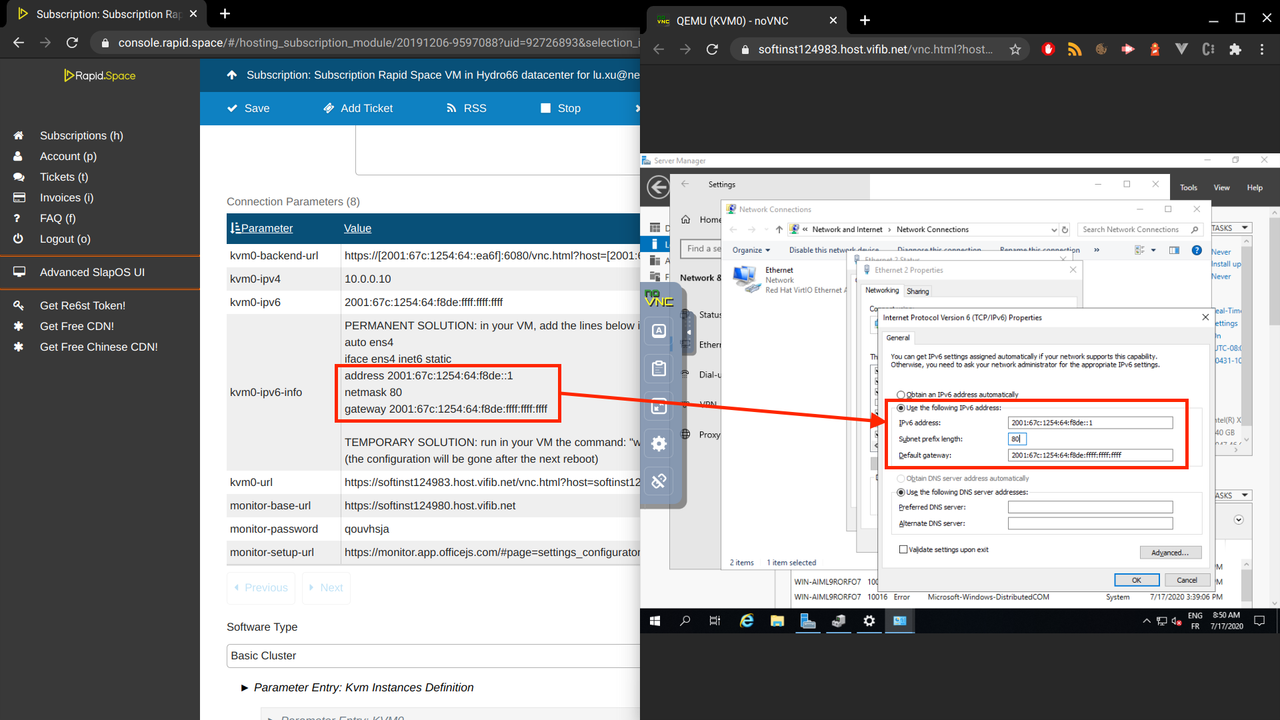Viewport: 1280px width, 720px height.
Task: Open Task View on VM taskbar
Action: pyautogui.click(x=715, y=621)
